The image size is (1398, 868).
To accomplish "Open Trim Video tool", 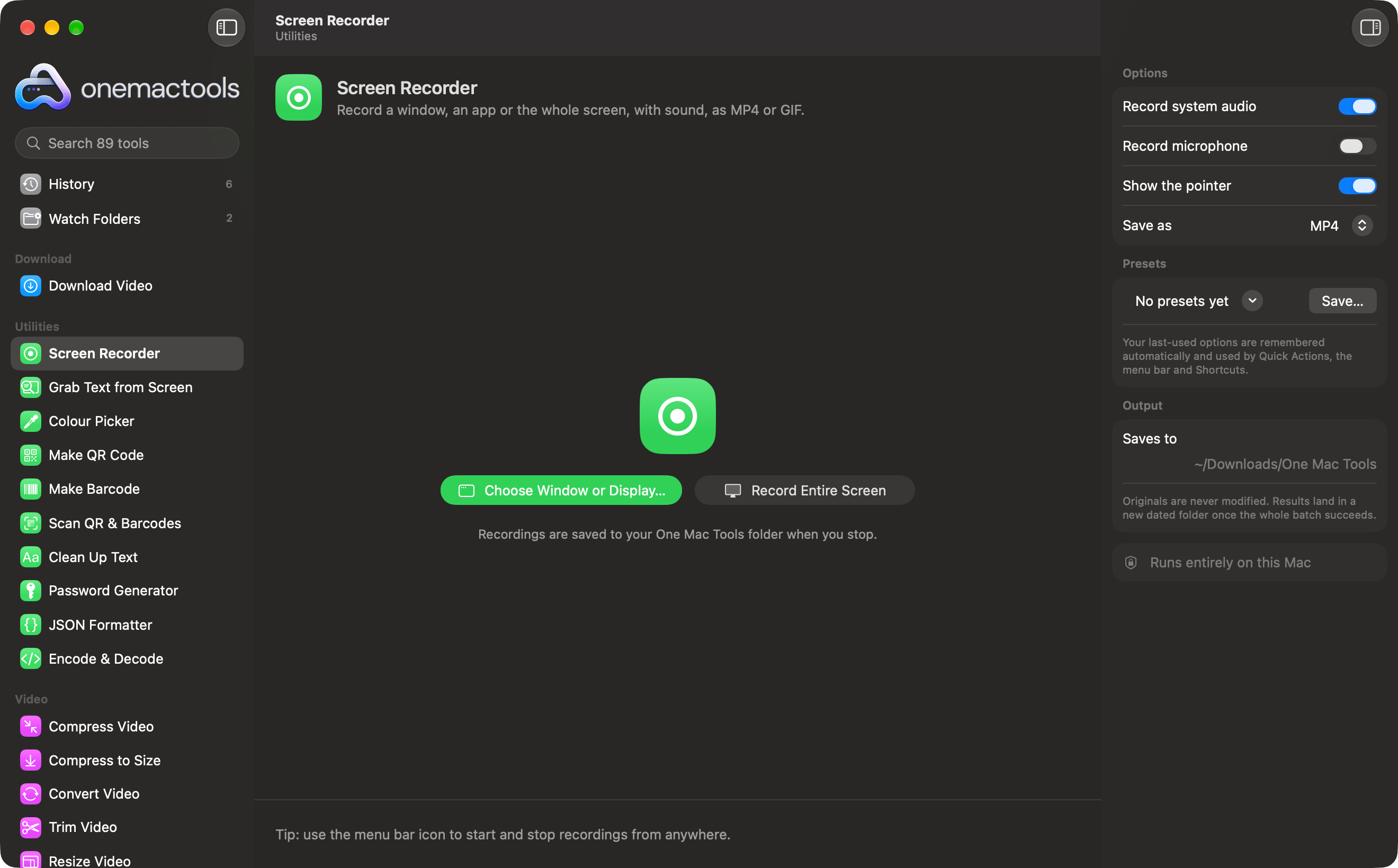I will point(127,827).
